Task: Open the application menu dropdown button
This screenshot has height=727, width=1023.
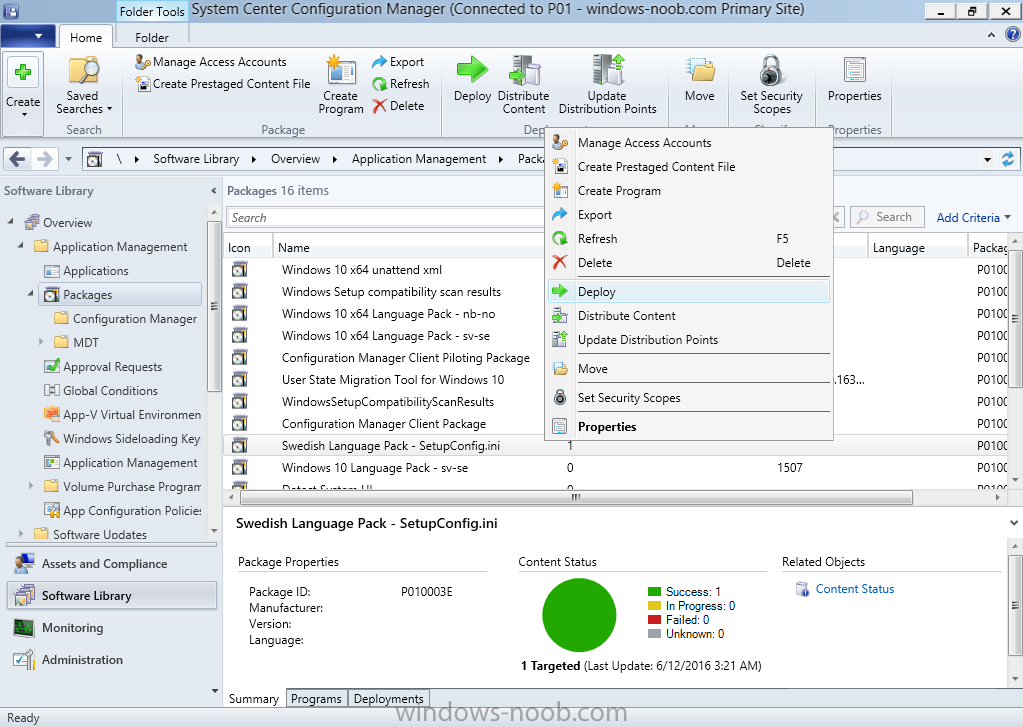Action: pos(27,36)
